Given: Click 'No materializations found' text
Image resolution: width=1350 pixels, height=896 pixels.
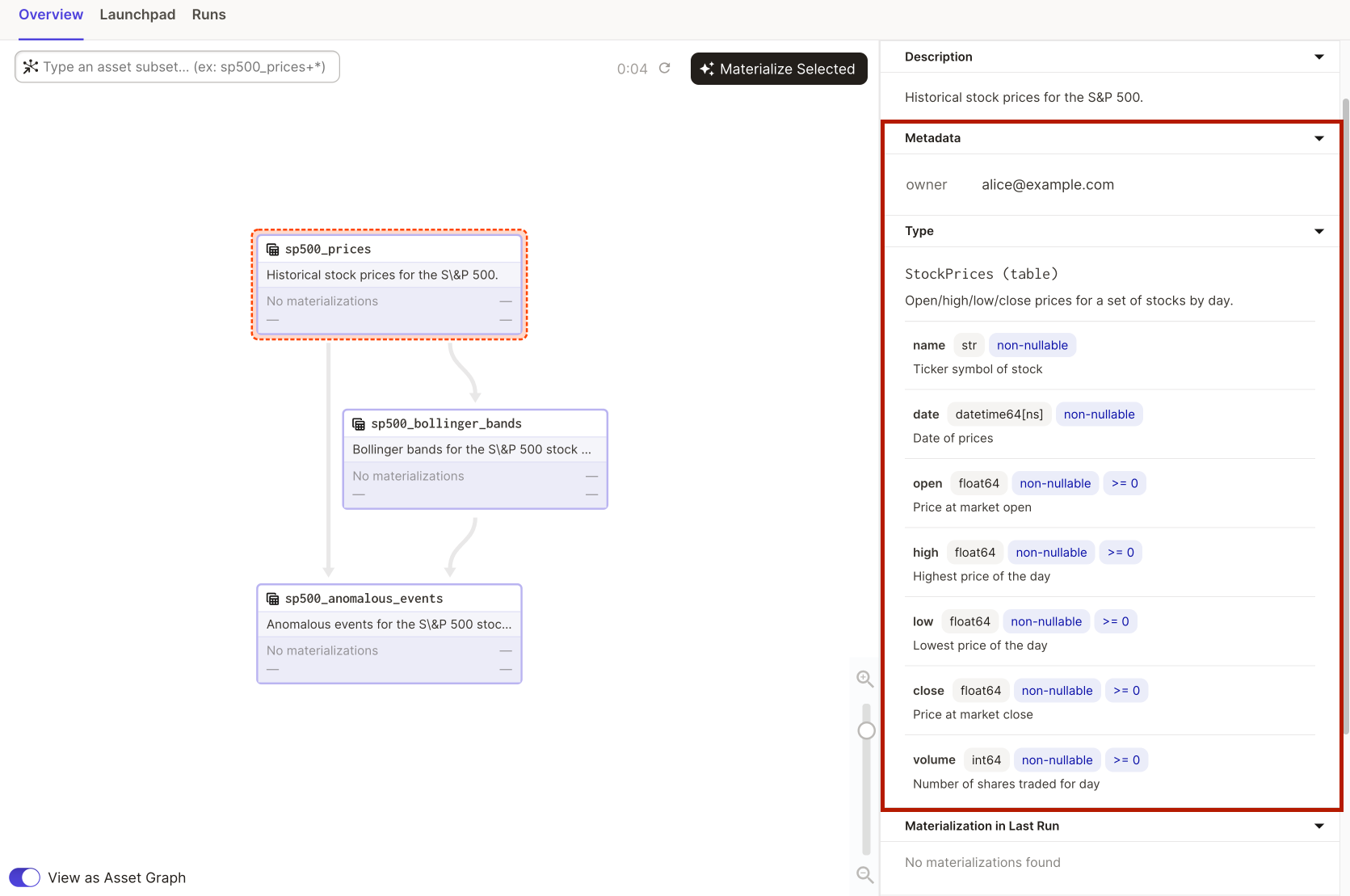Looking at the screenshot, I should tap(982, 863).
